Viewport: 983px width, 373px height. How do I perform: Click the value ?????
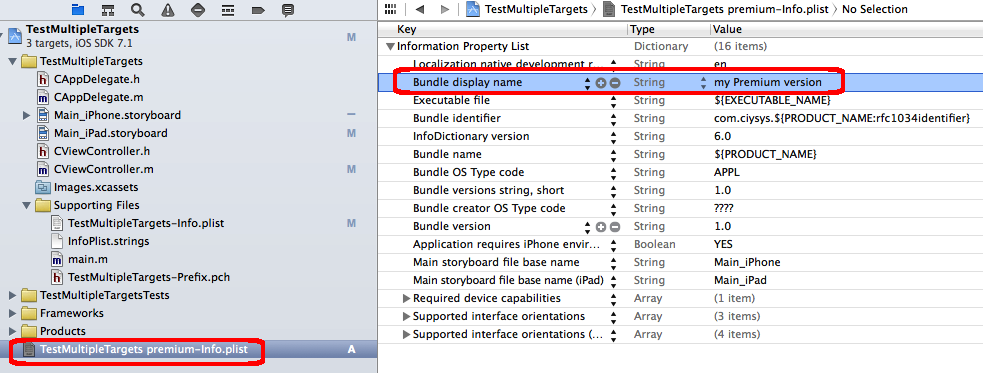[x=723, y=208]
